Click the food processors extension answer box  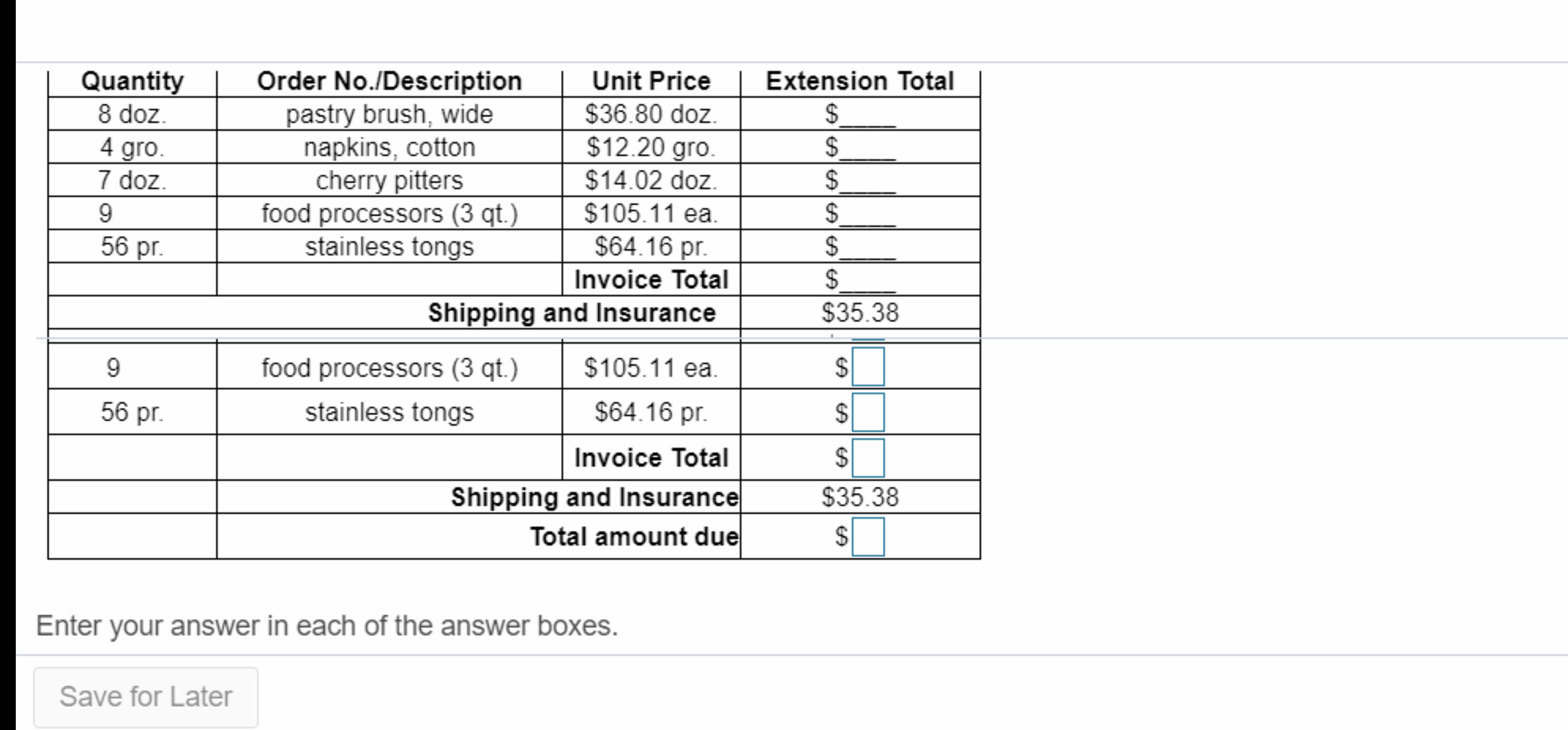coord(868,367)
